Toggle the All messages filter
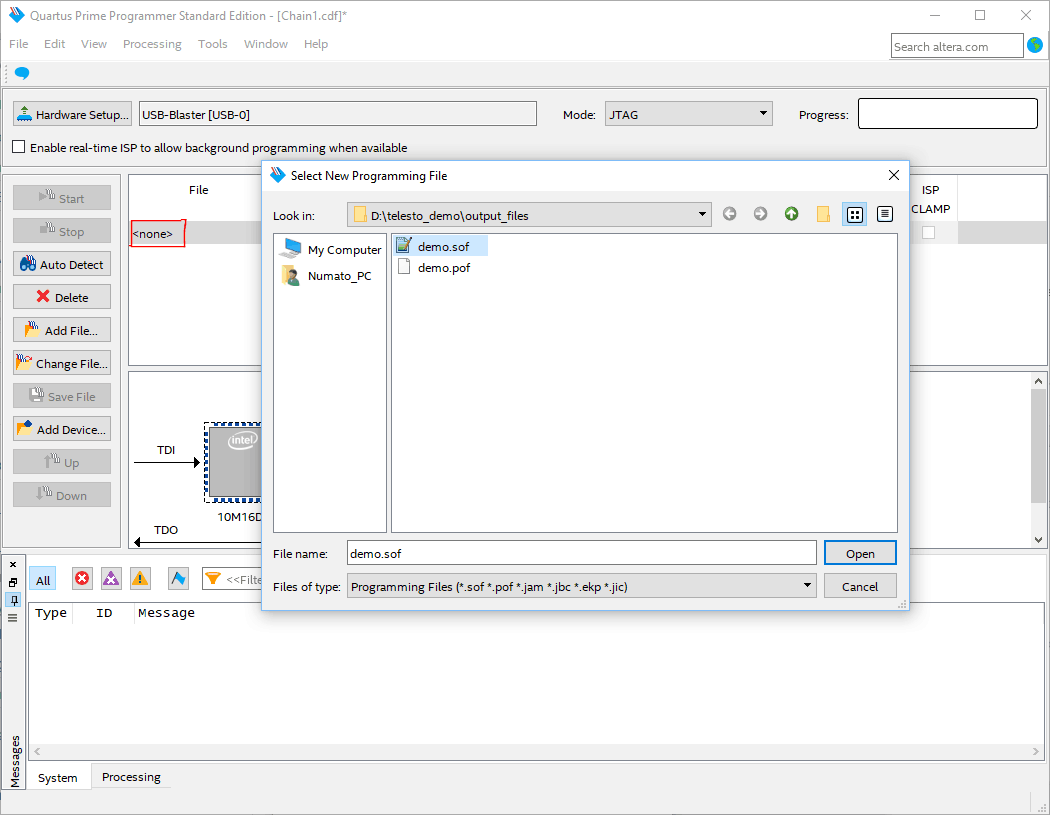 43,580
